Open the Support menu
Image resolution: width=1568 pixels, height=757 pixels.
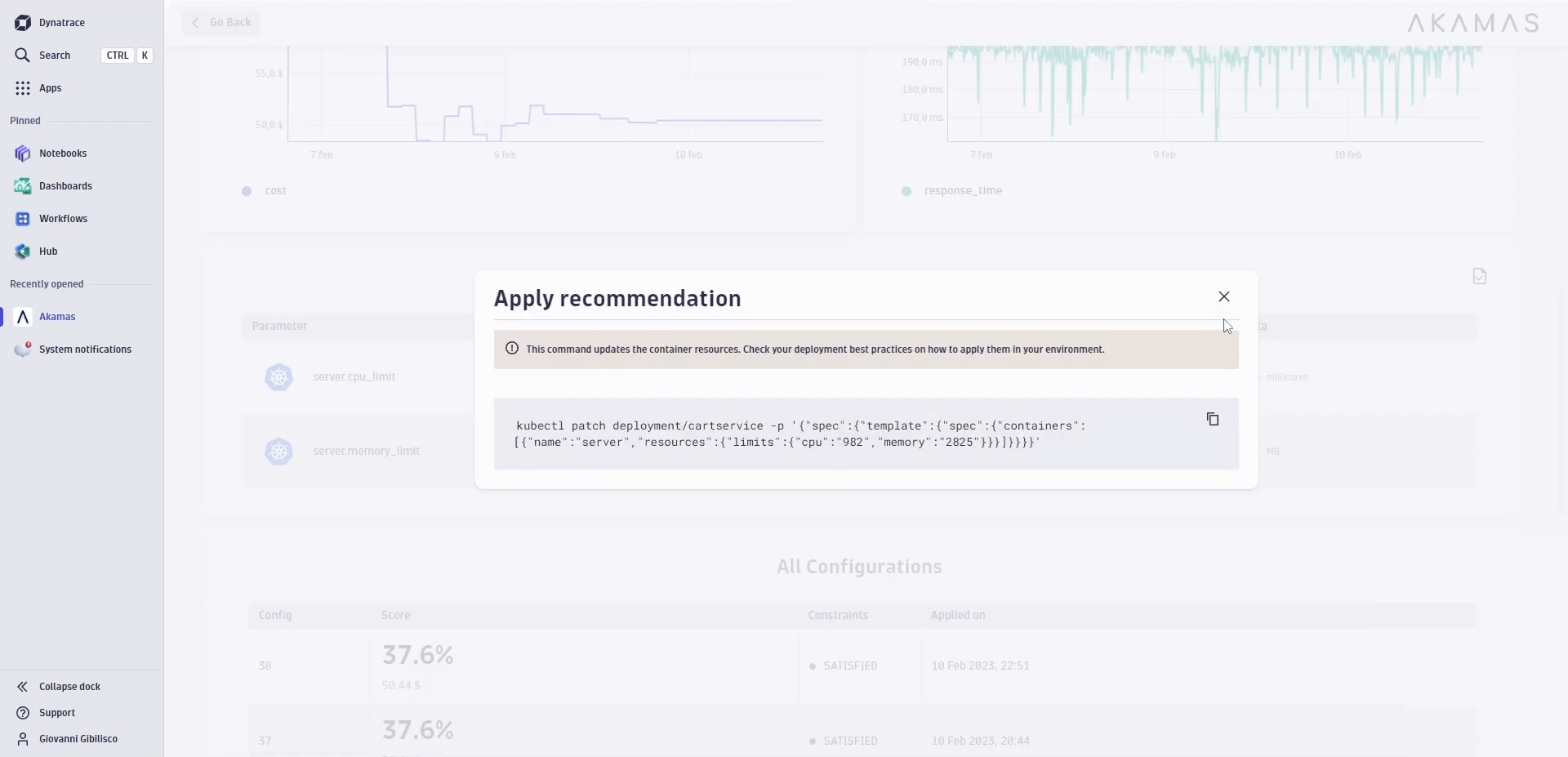coord(56,713)
